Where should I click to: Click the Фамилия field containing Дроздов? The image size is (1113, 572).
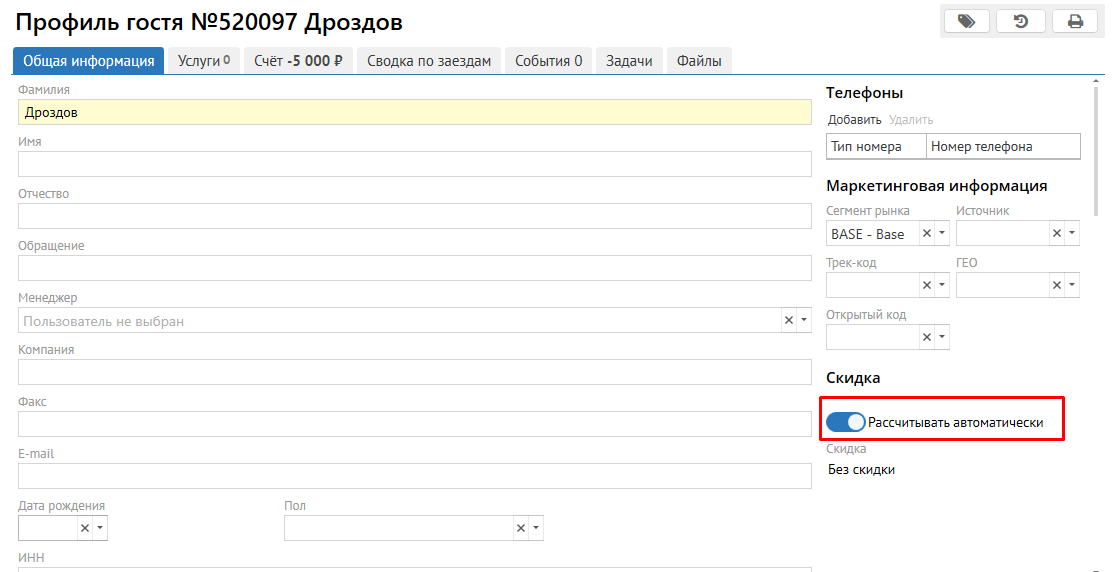pyautogui.click(x=414, y=112)
